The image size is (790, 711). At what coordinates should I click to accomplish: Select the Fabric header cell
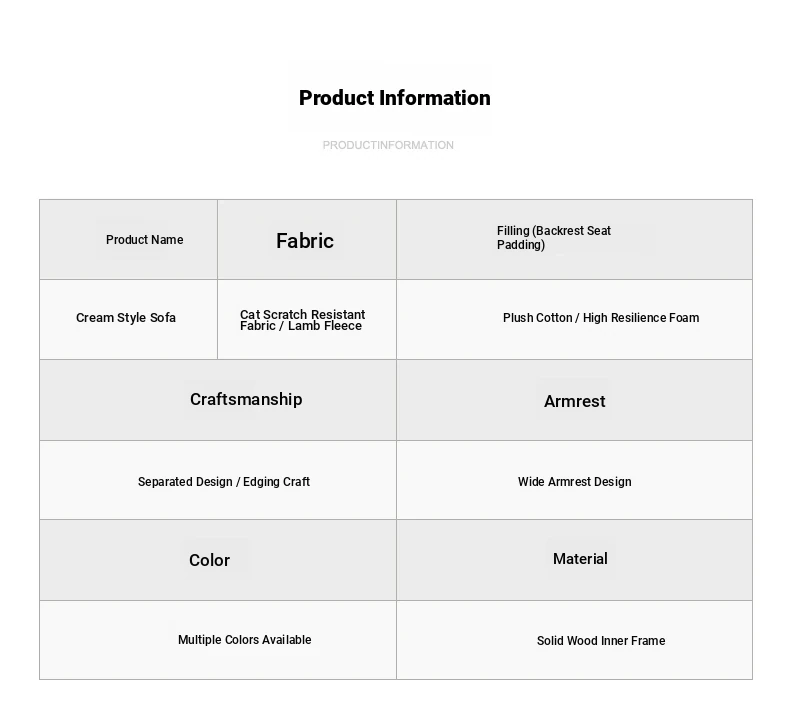point(307,239)
